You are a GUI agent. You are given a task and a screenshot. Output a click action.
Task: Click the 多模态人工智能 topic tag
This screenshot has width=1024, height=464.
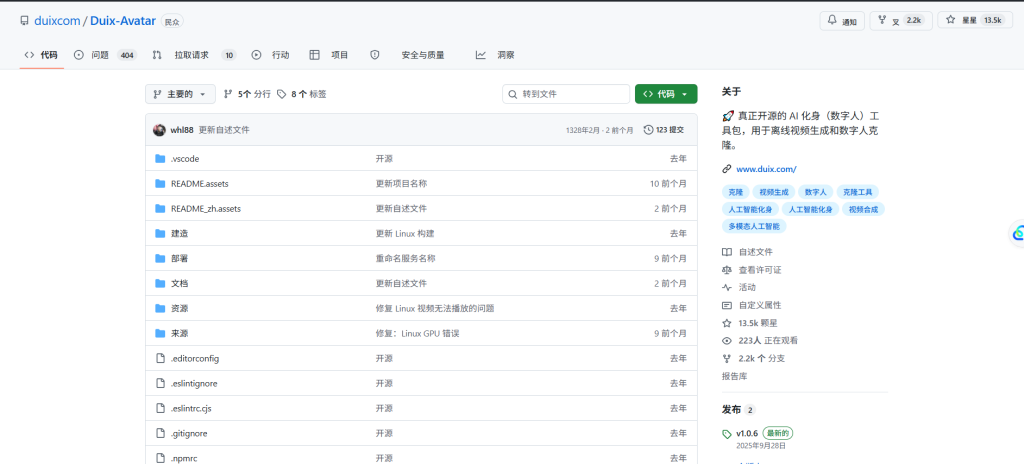point(754,226)
